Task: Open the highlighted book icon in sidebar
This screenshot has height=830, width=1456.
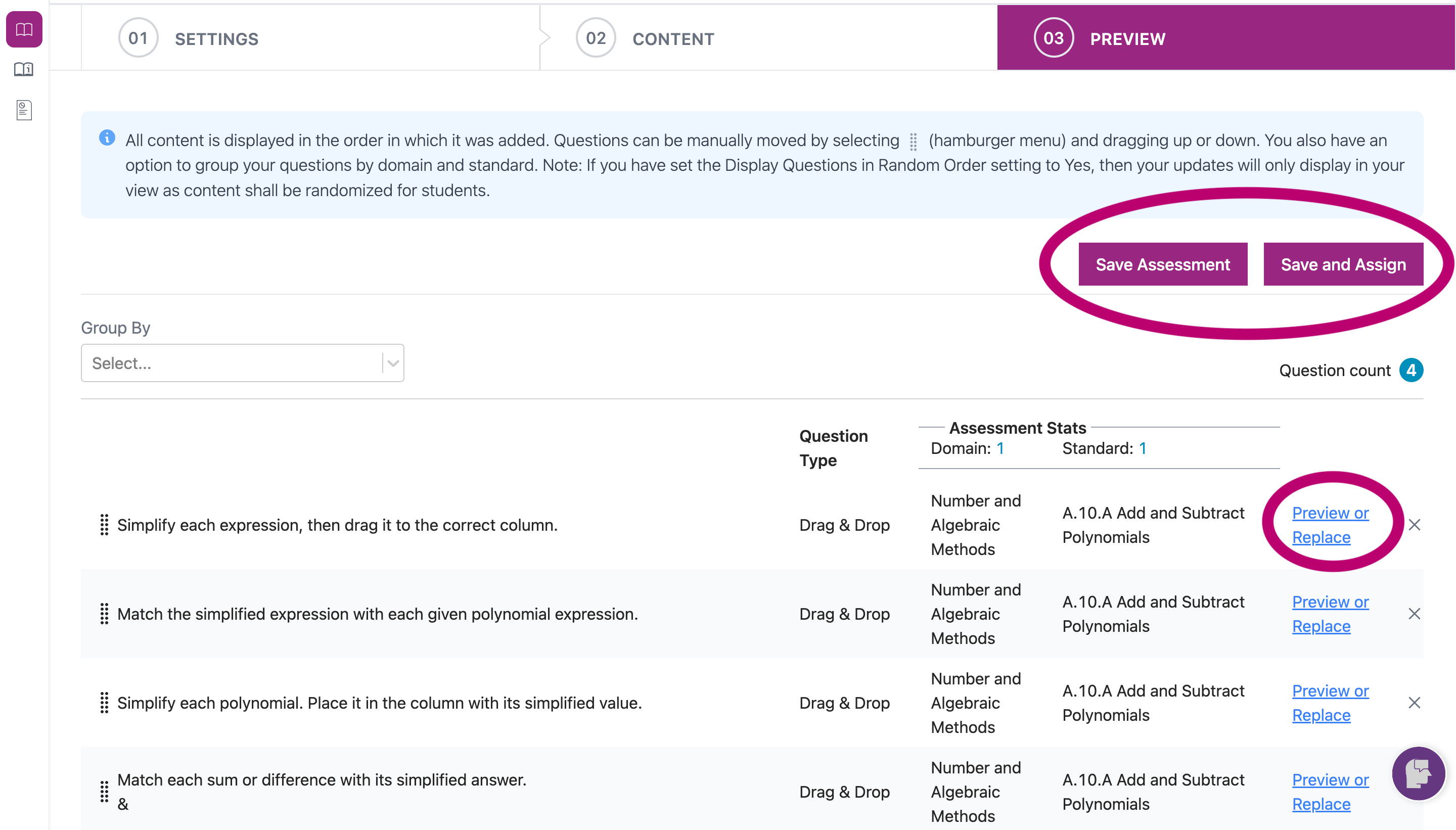Action: [24, 29]
